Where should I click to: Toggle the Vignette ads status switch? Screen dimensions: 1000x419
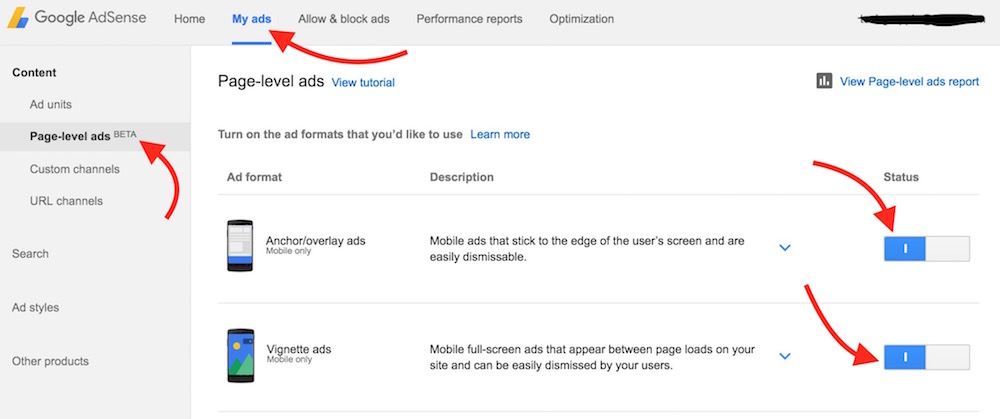click(926, 356)
